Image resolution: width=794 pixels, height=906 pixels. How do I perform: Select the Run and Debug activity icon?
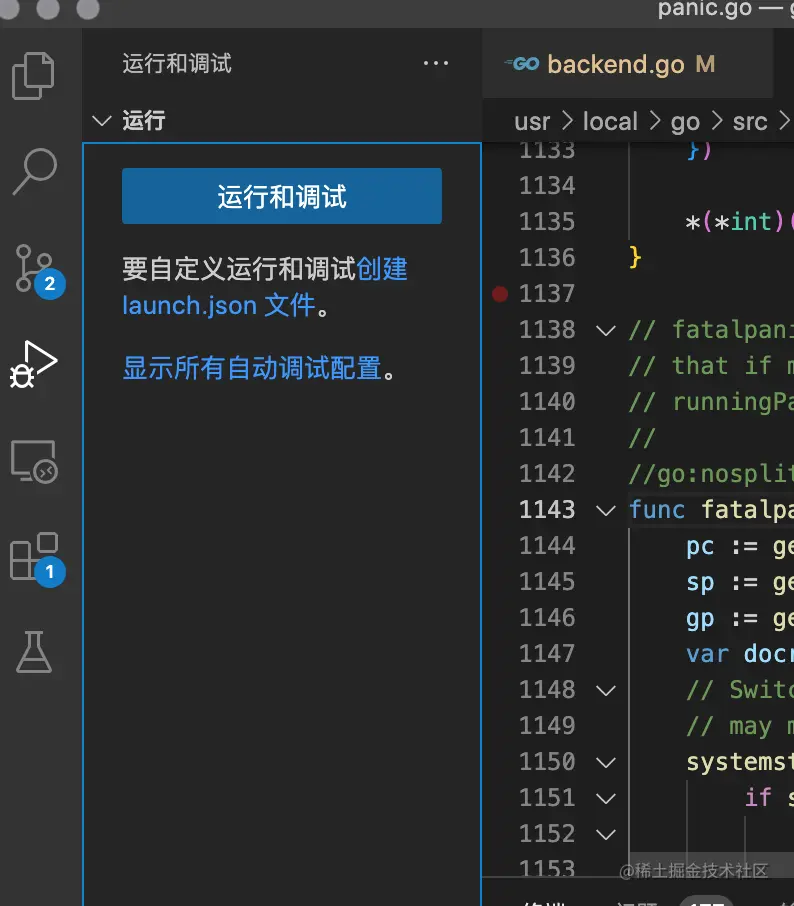(34, 364)
